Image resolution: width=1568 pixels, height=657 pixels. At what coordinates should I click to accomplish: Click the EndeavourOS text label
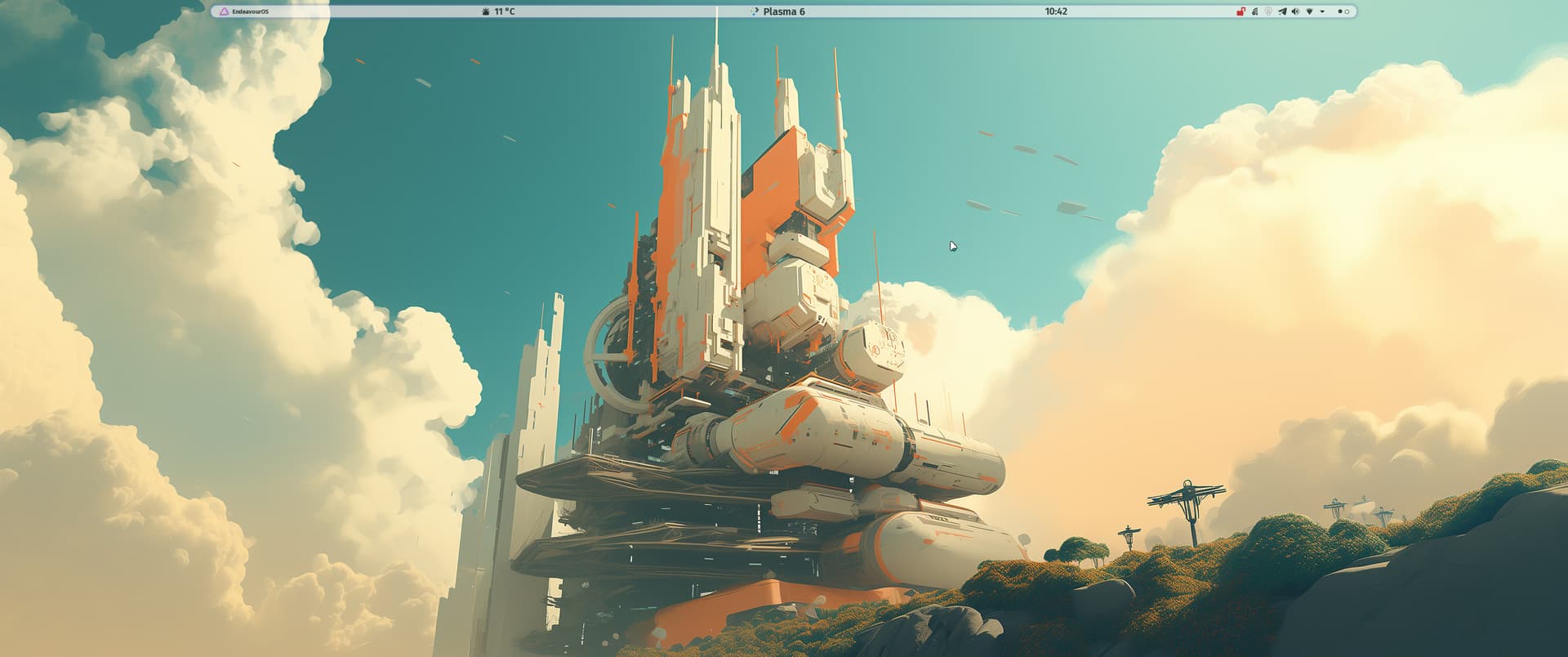[250, 11]
